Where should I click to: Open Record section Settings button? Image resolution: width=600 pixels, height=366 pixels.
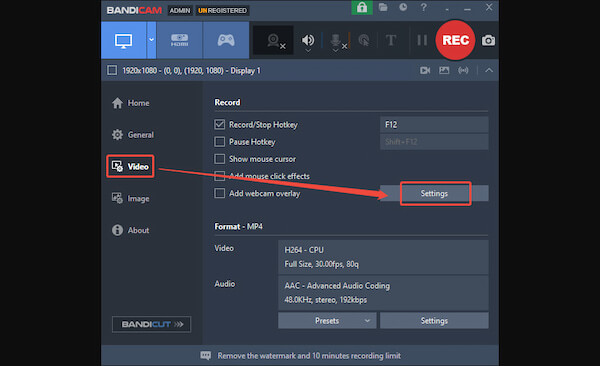pos(434,193)
